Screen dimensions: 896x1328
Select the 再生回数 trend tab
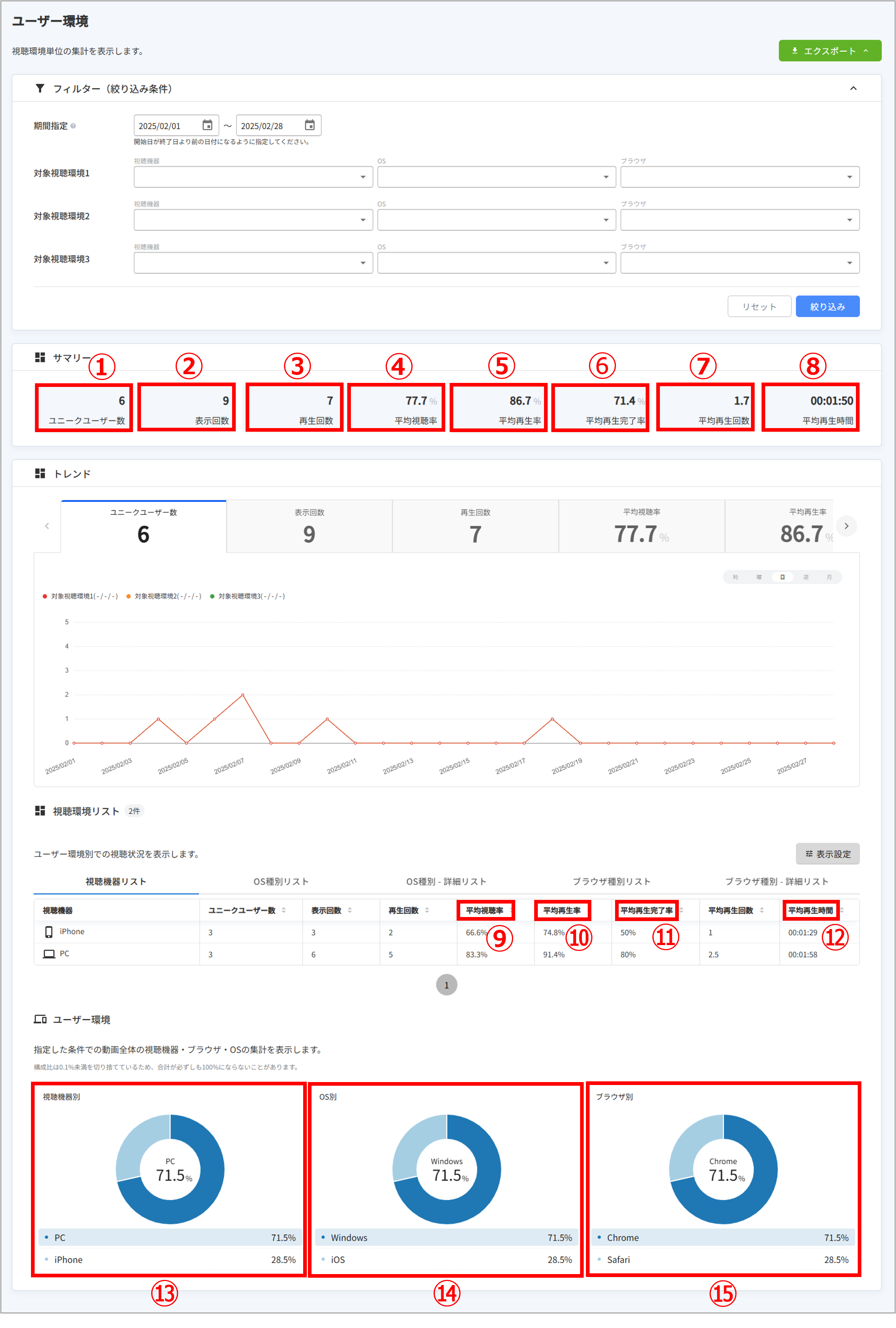coord(475,526)
